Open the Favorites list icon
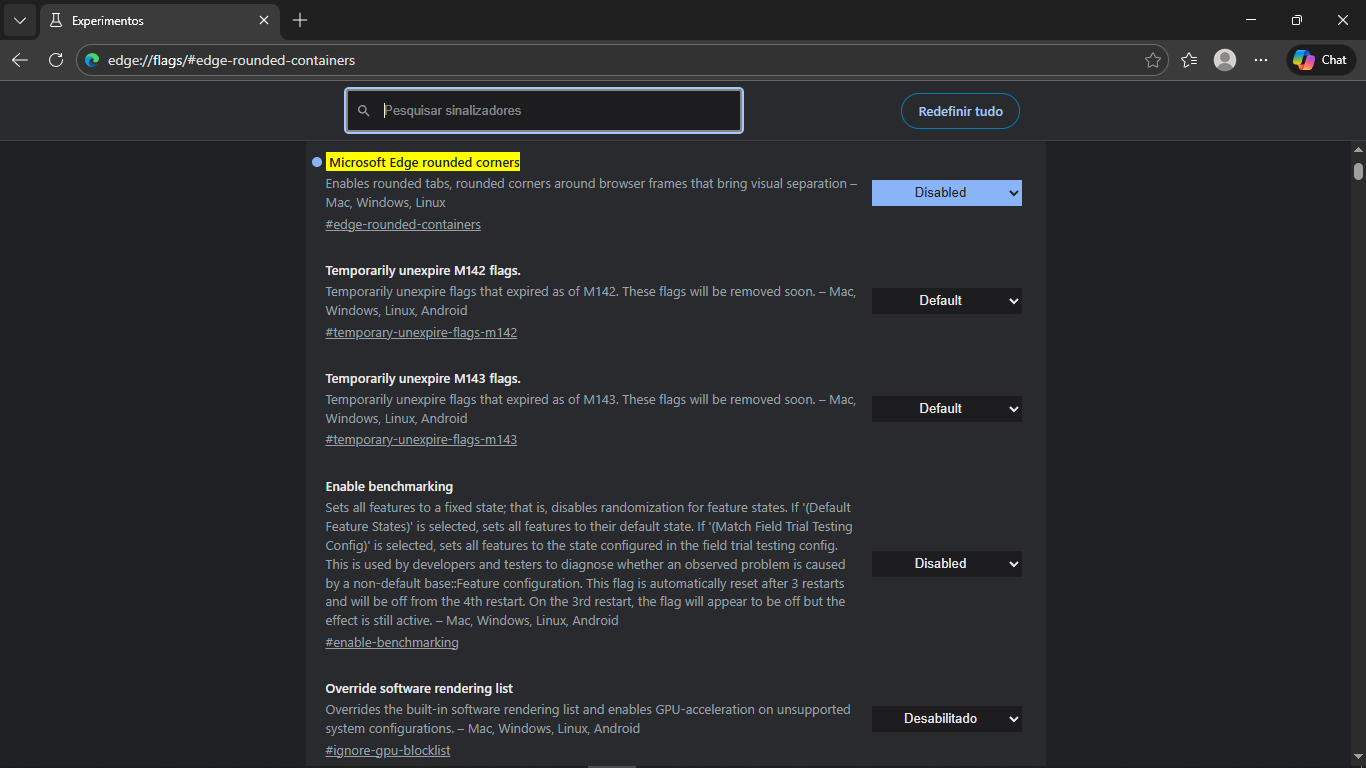1366x768 pixels. 1189,60
